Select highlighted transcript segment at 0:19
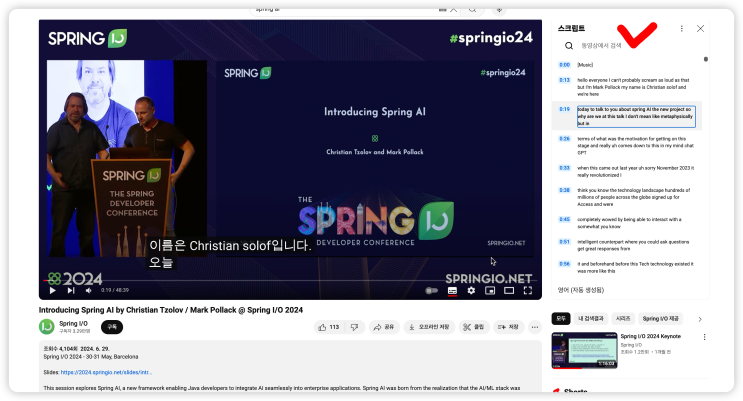 [x=627, y=116]
